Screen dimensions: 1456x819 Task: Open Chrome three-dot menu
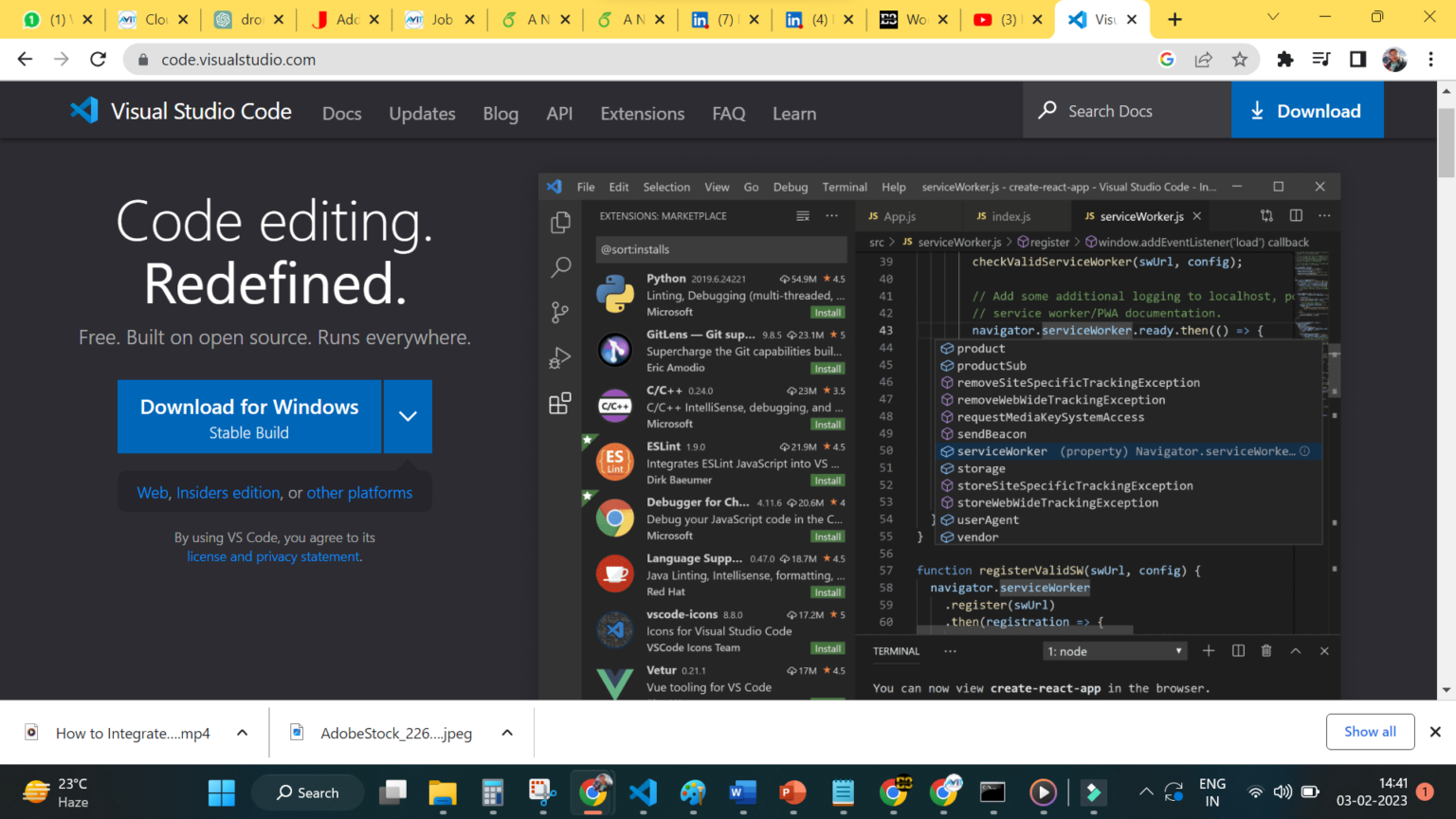(1430, 60)
